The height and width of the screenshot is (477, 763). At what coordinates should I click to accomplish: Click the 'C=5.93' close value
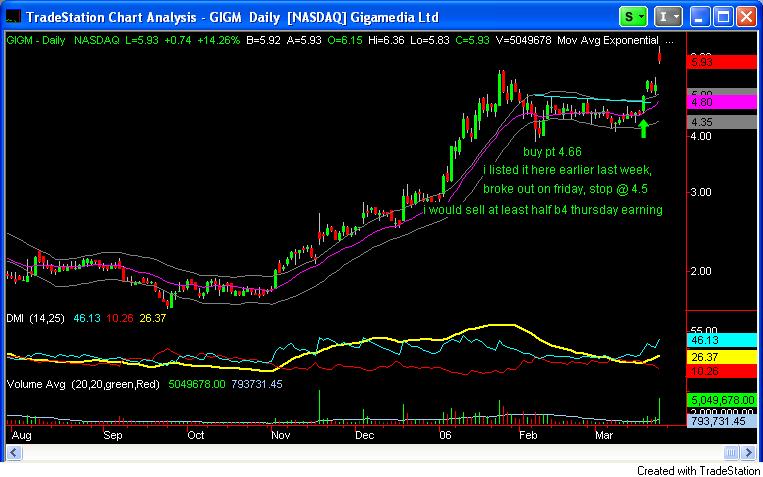(472, 41)
